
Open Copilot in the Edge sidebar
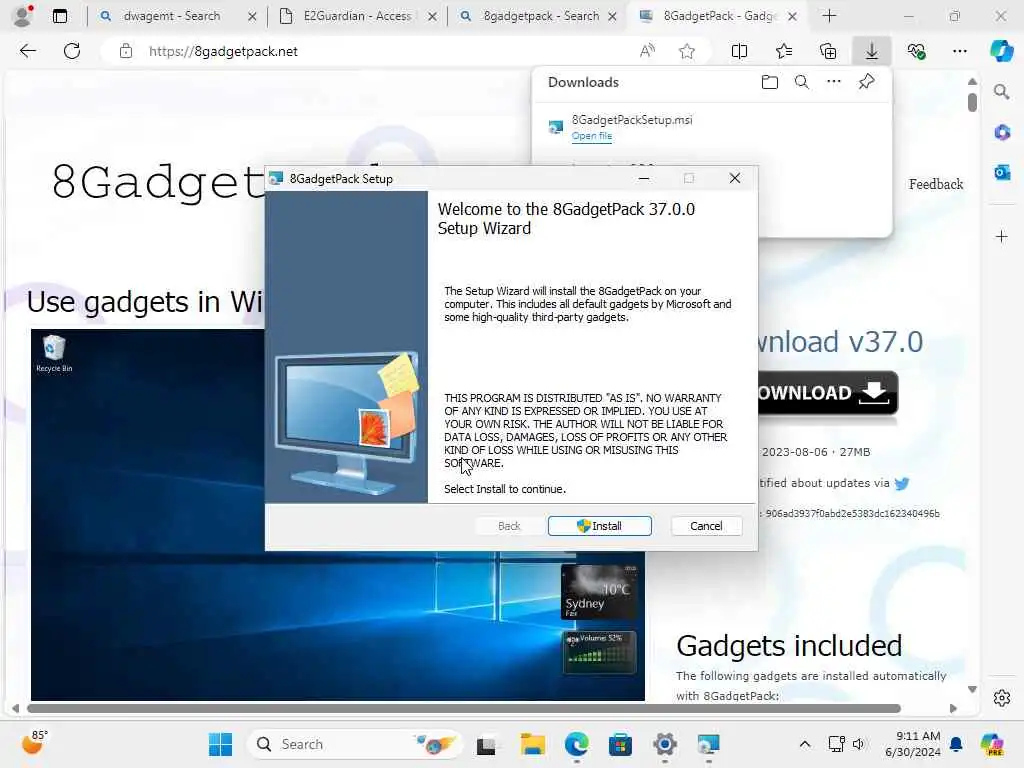coord(1002,51)
